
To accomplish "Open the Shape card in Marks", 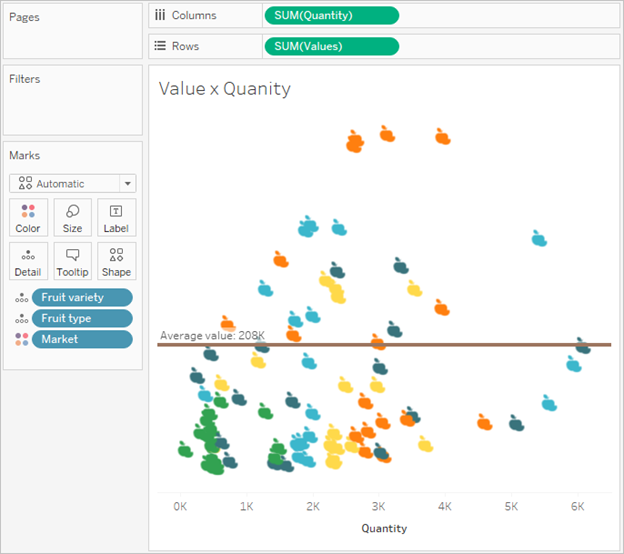I will pyautogui.click(x=116, y=261).
